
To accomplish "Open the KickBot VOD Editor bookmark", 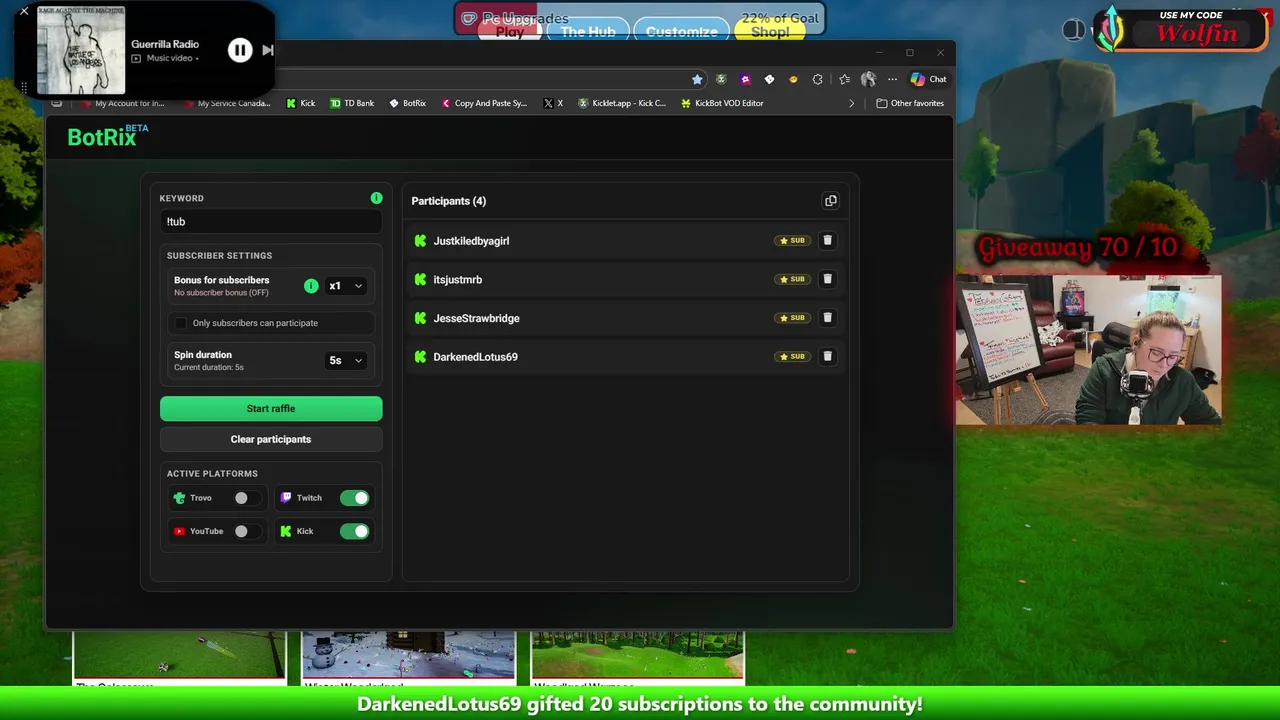I will click(x=722, y=103).
